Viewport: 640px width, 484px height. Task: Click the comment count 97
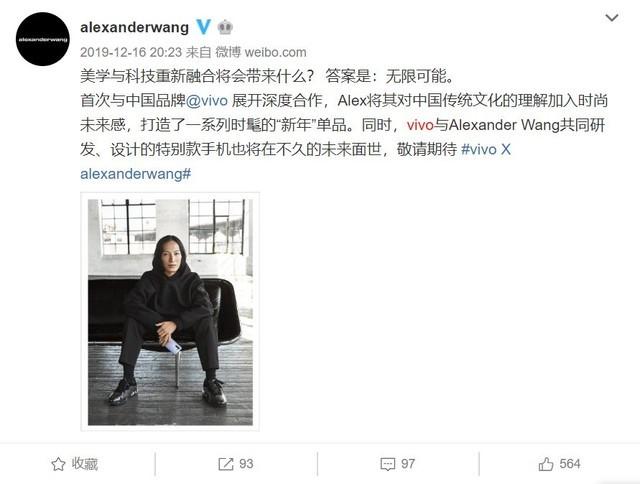pyautogui.click(x=408, y=464)
